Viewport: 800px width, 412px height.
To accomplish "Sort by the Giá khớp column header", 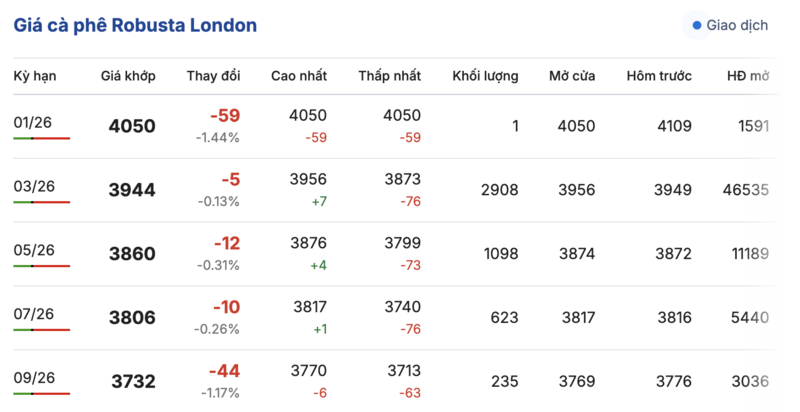I will point(128,76).
